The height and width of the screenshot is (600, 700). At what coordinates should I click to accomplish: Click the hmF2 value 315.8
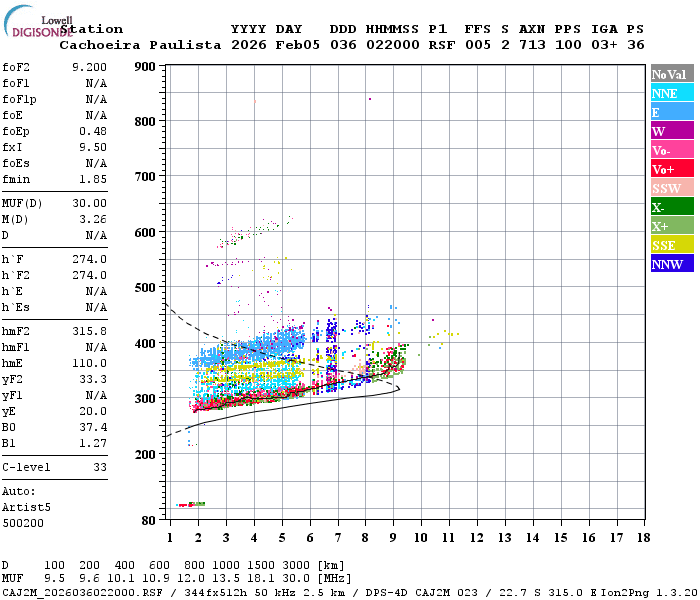point(89,331)
